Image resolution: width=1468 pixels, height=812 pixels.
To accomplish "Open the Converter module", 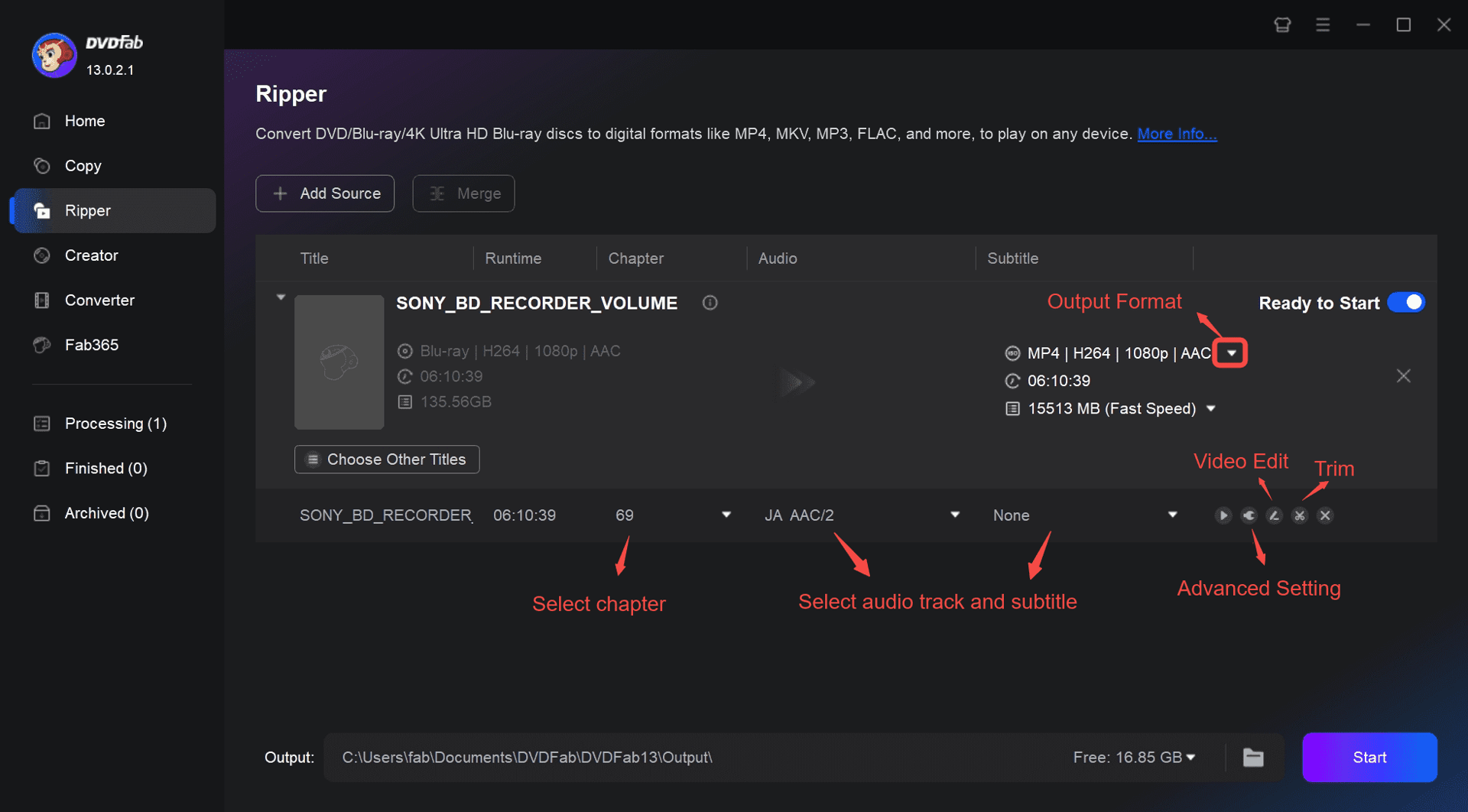I will coord(99,300).
